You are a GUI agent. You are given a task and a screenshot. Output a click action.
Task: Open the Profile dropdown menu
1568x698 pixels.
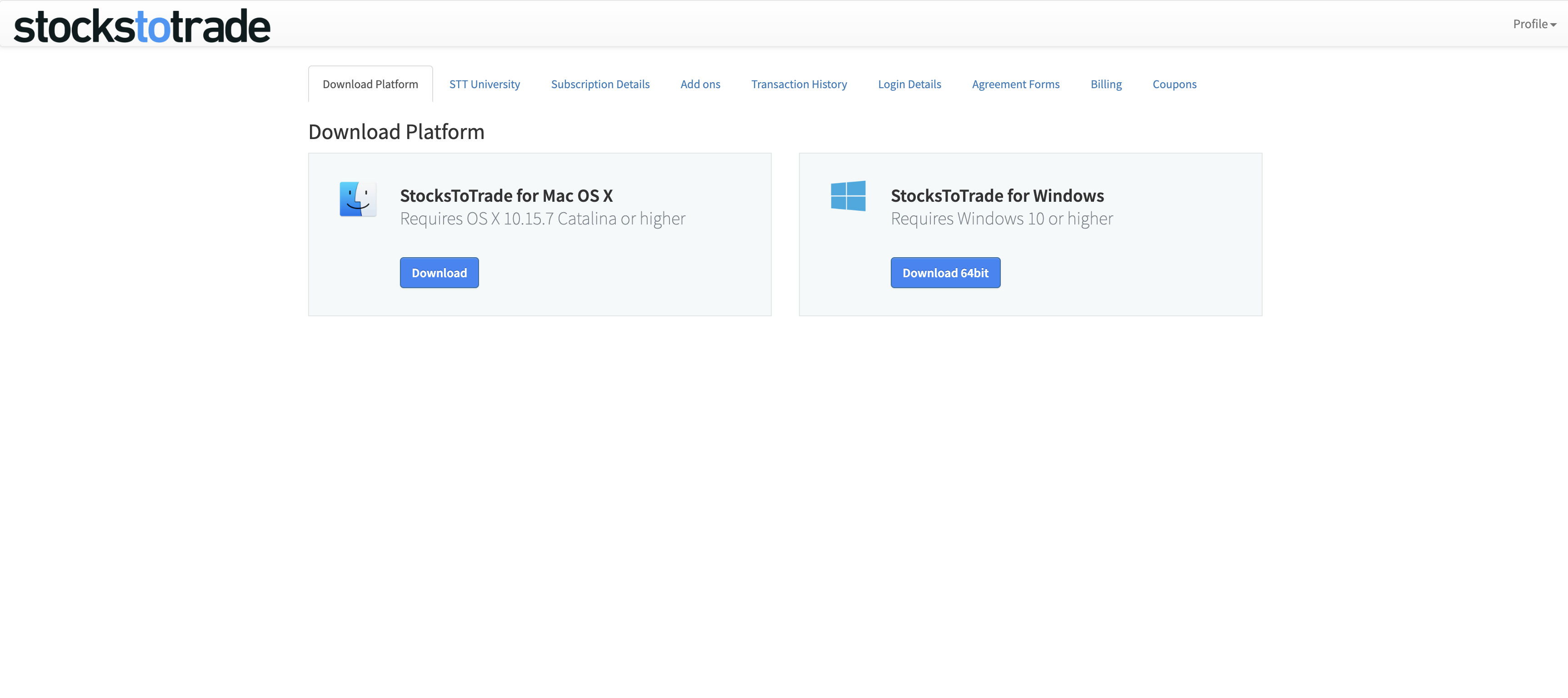[1534, 24]
